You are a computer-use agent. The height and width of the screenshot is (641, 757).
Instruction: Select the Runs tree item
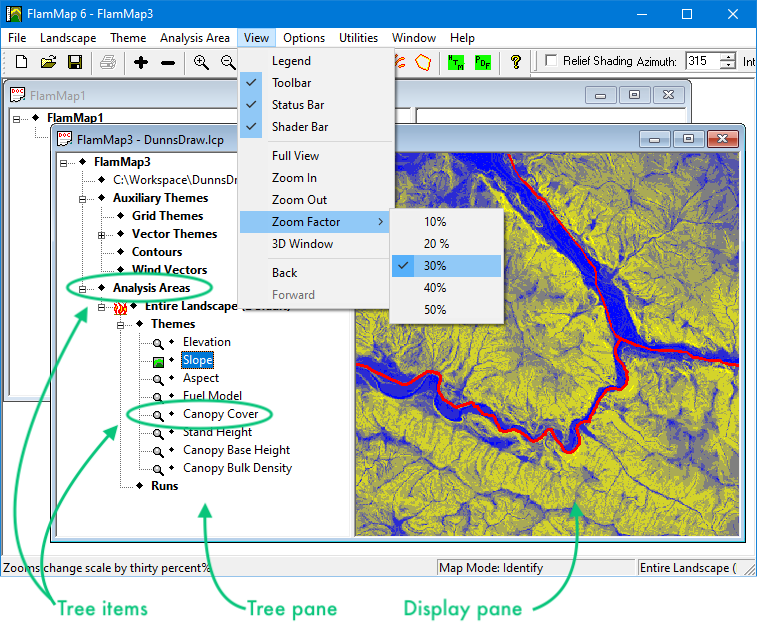click(165, 486)
